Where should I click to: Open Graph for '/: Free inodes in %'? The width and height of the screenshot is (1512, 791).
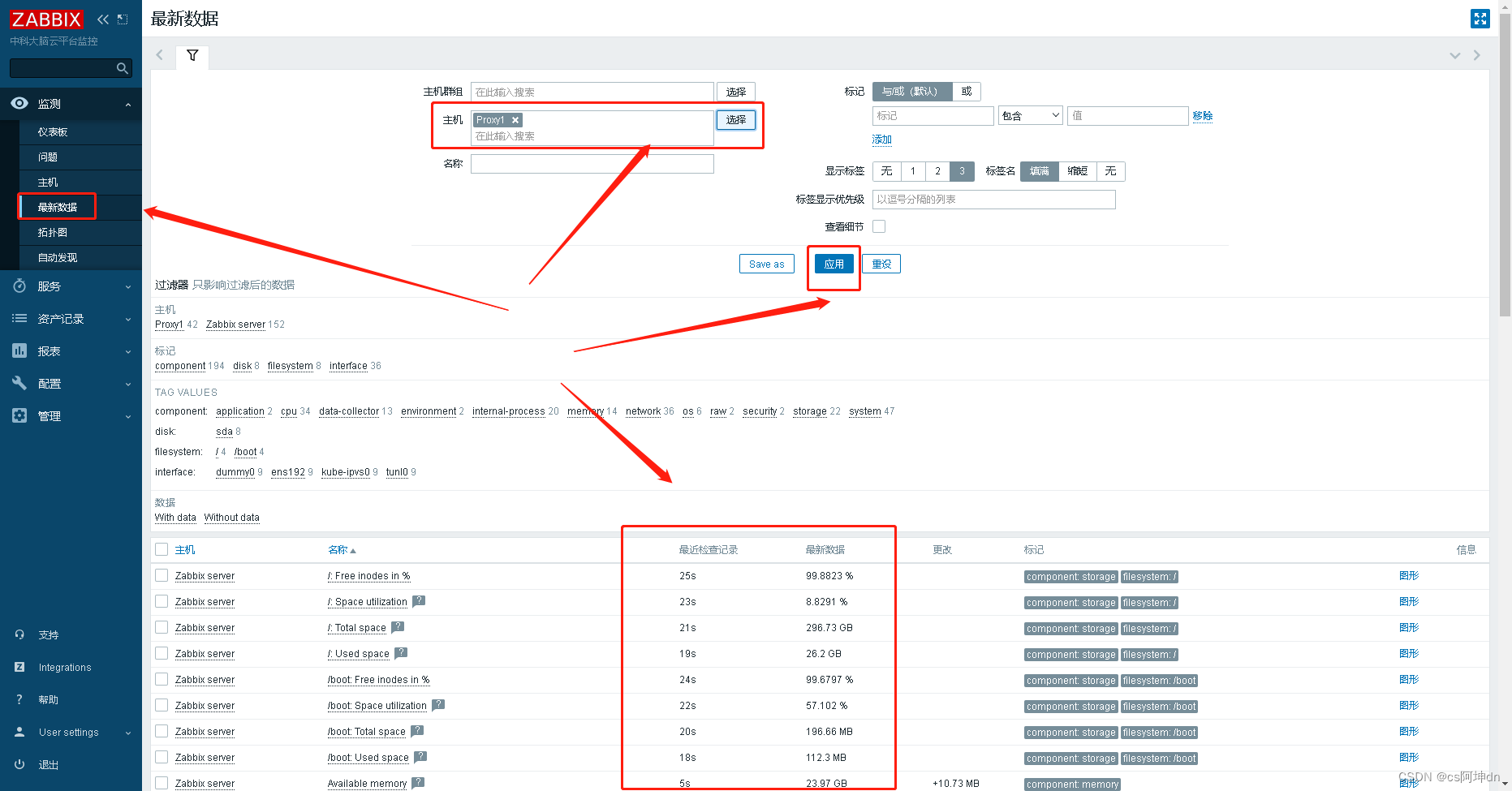(x=1409, y=576)
